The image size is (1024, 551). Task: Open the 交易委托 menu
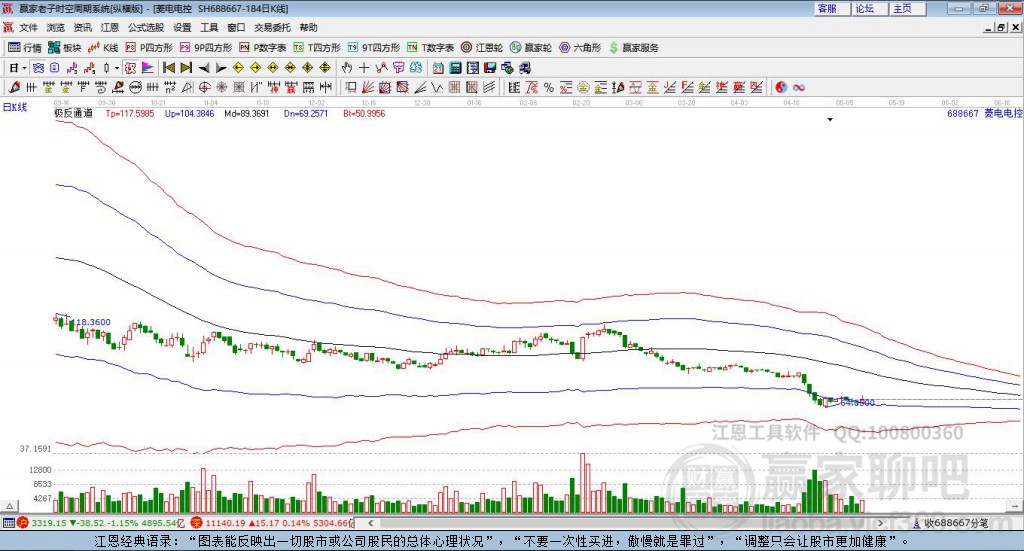pyautogui.click(x=272, y=27)
